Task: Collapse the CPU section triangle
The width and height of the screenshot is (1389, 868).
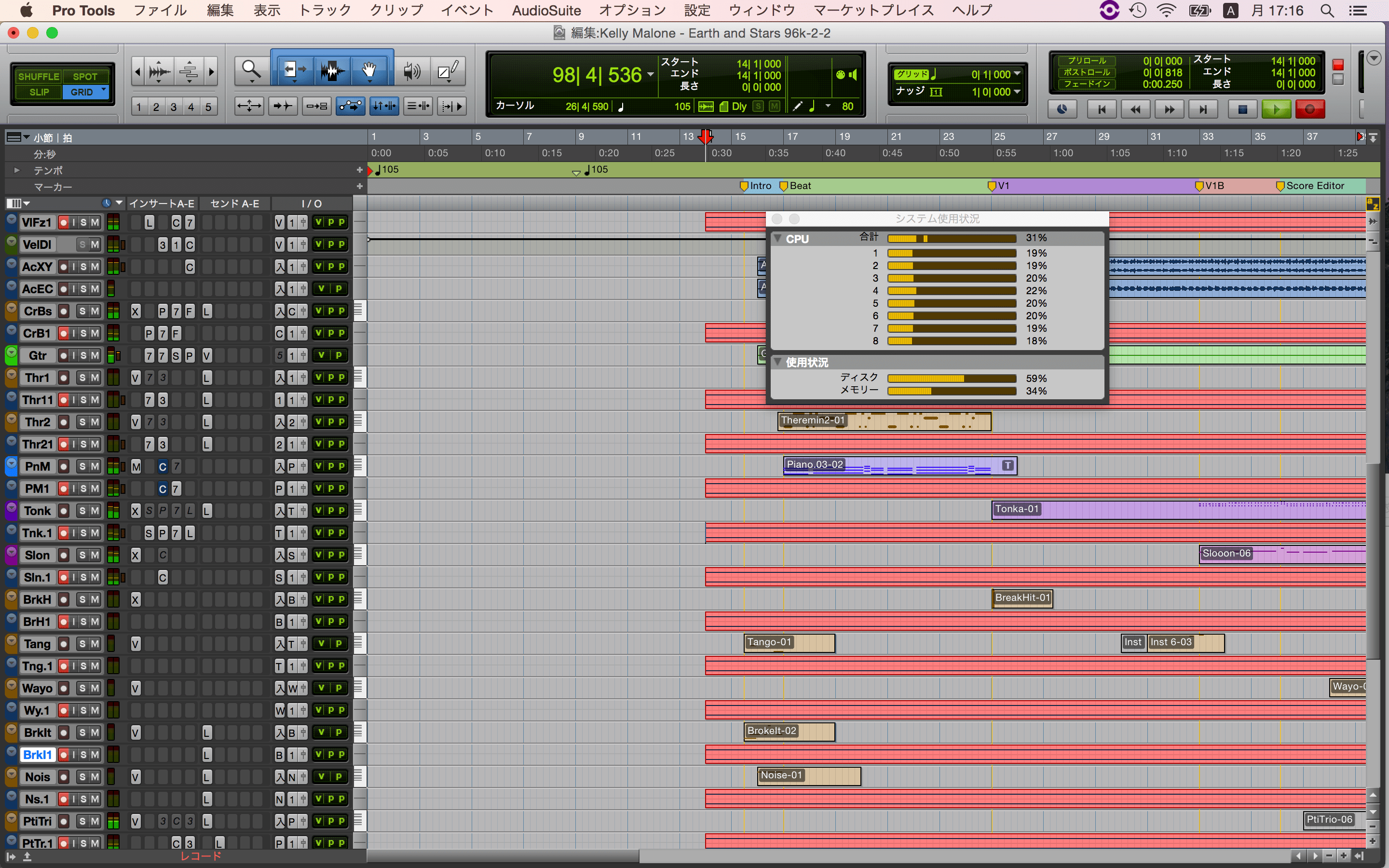Action: 778,238
